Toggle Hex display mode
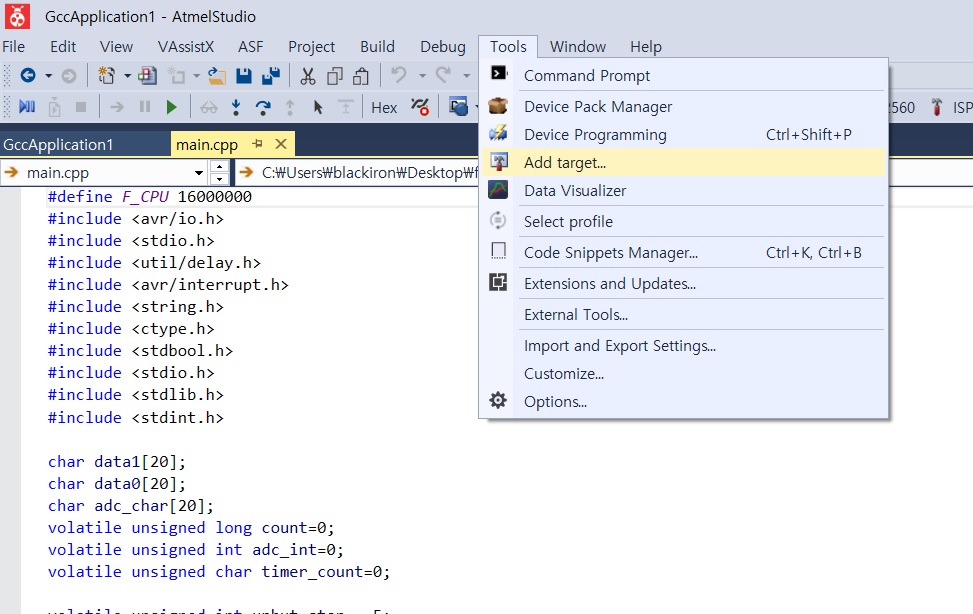Screen dimensions: 973x614 (x=384, y=107)
